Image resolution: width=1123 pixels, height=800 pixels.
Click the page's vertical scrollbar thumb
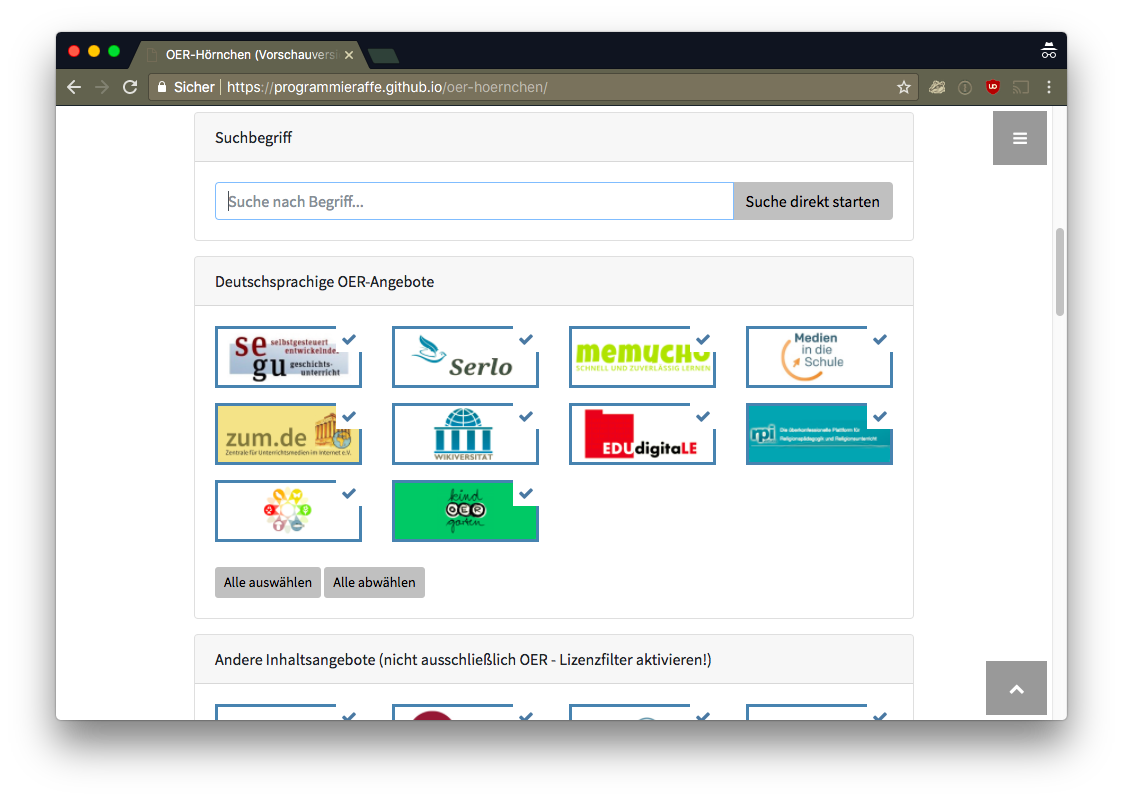[x=1060, y=271]
